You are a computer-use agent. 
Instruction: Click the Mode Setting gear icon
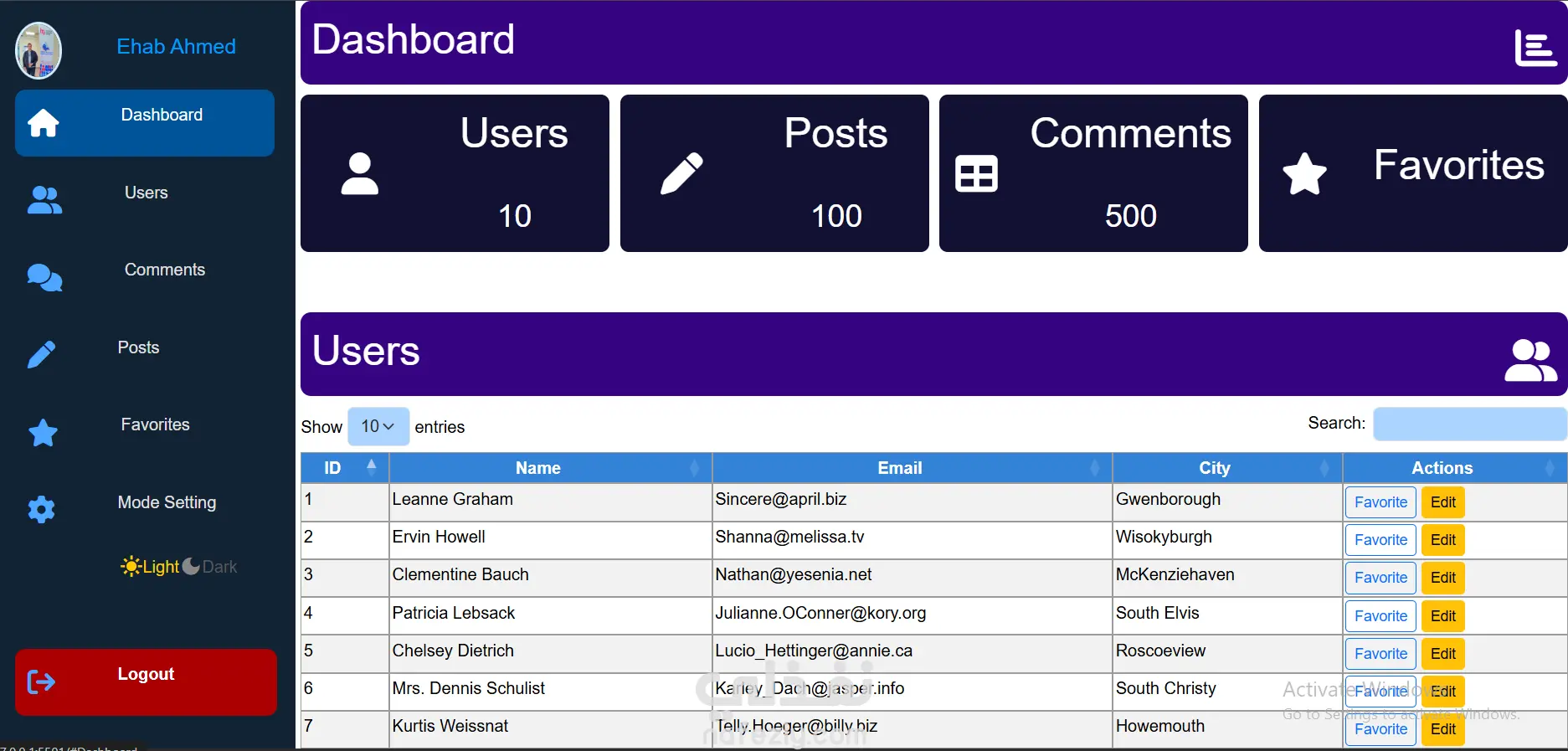[41, 509]
